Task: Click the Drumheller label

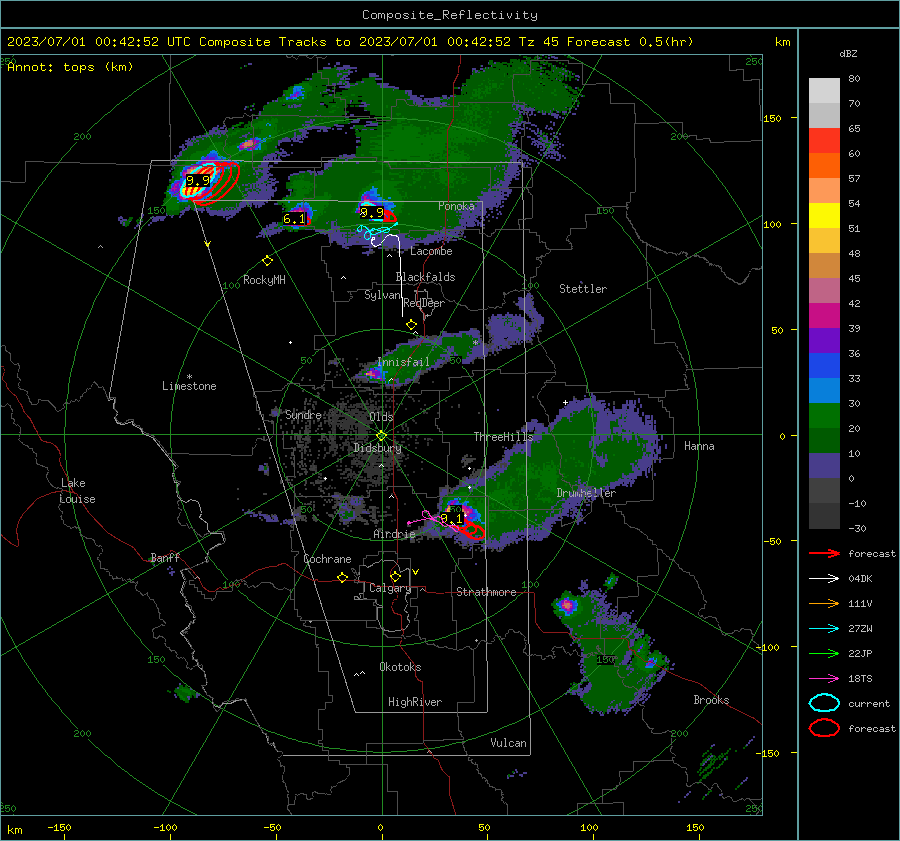Action: tap(586, 493)
